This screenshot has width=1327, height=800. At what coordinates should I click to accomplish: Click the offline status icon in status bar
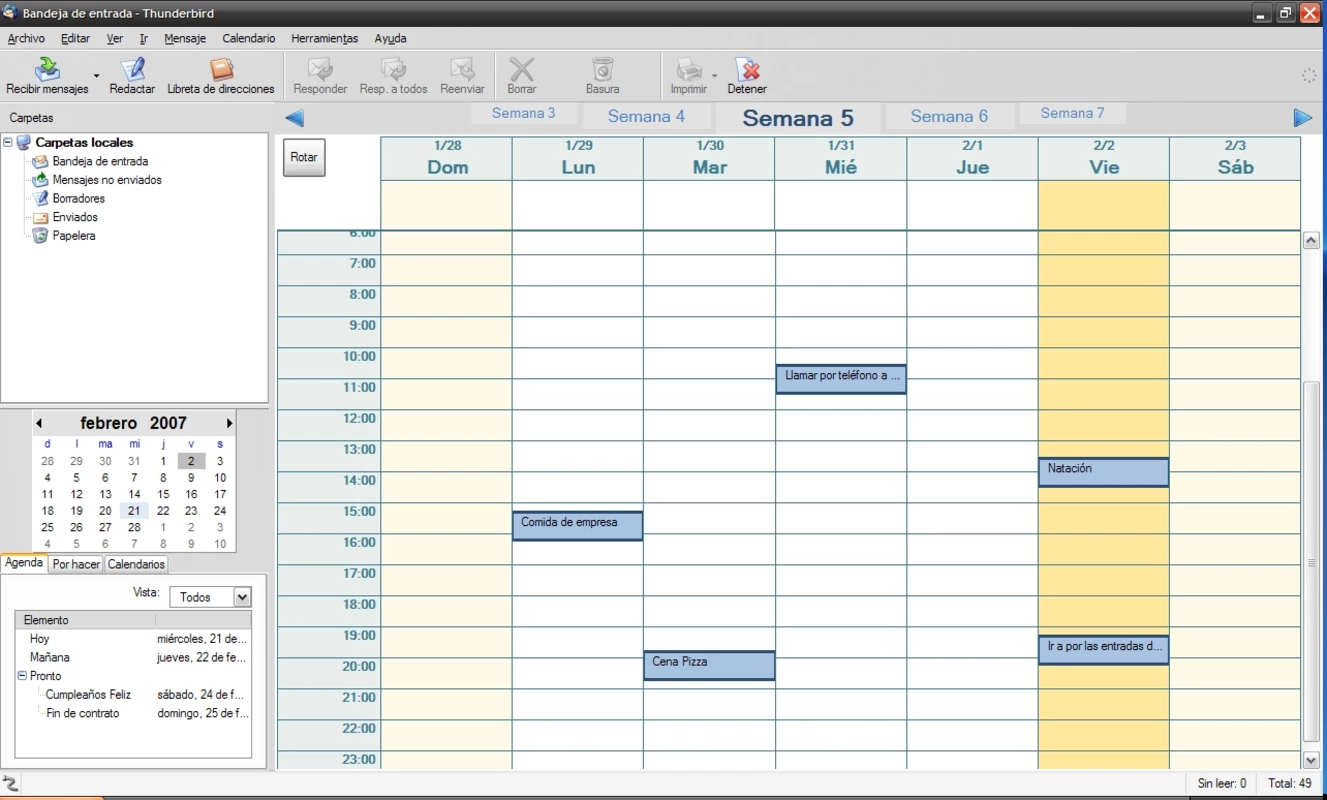click(11, 783)
